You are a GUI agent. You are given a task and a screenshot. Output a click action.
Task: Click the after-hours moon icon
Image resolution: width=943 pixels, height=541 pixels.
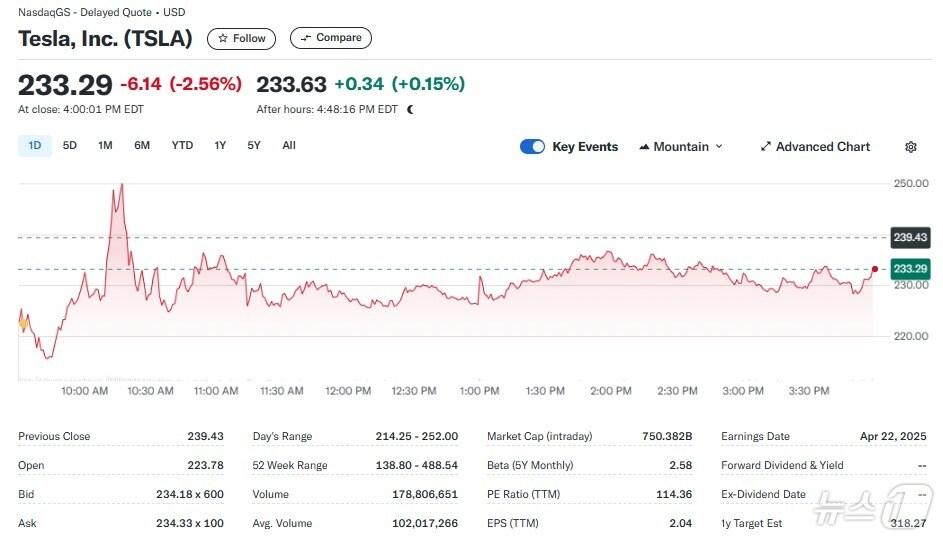[410, 110]
